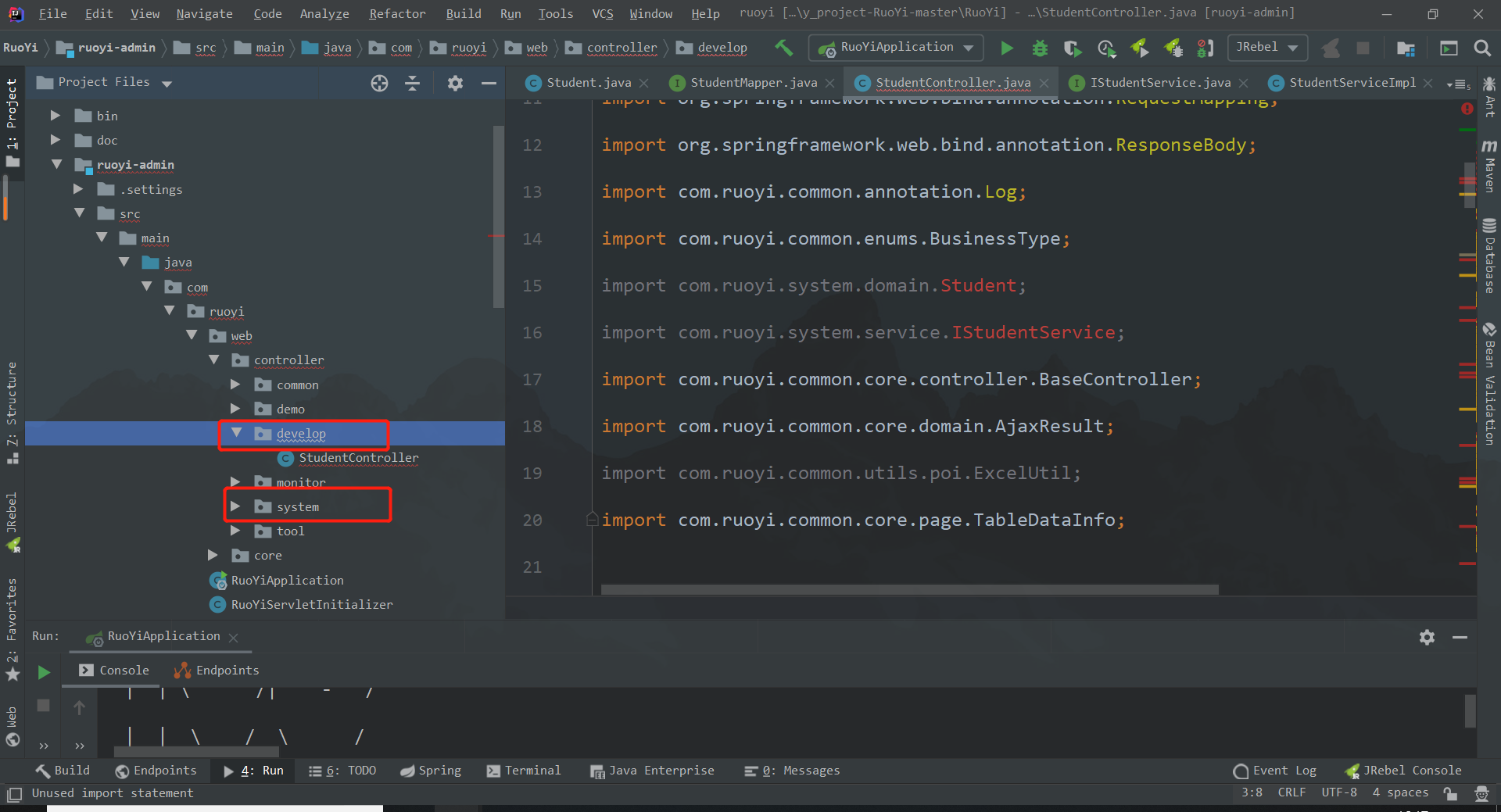Hide the Project tool window

coord(489,83)
